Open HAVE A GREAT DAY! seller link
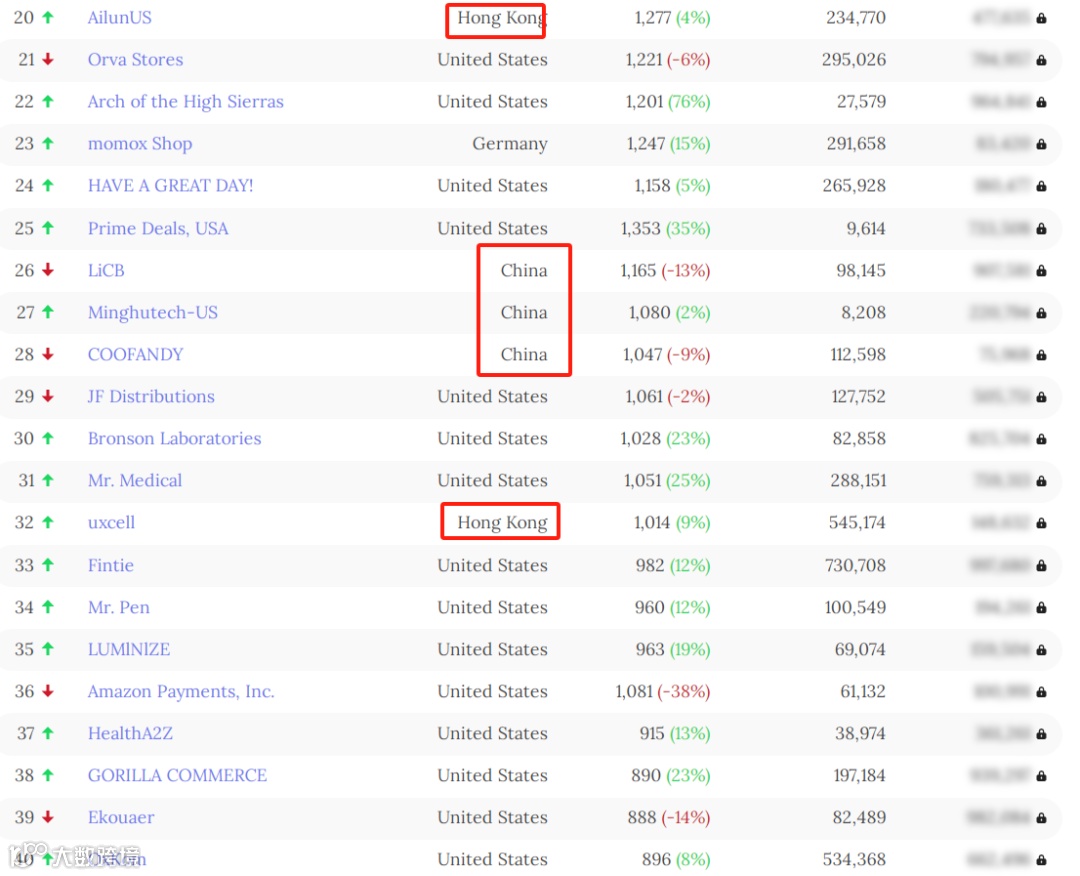This screenshot has height=876, width=1080. (170, 186)
